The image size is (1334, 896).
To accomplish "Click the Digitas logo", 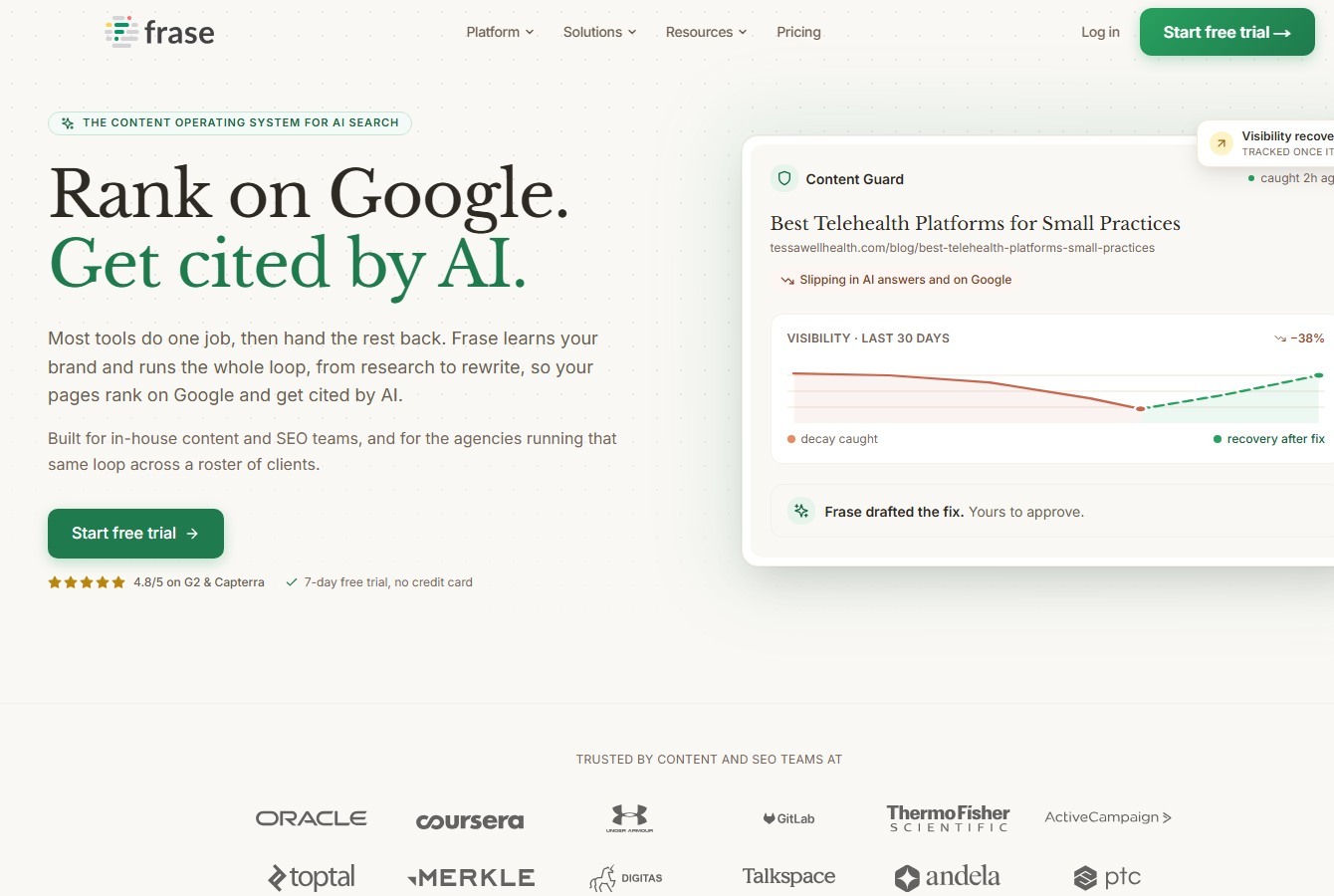I will coord(626,878).
